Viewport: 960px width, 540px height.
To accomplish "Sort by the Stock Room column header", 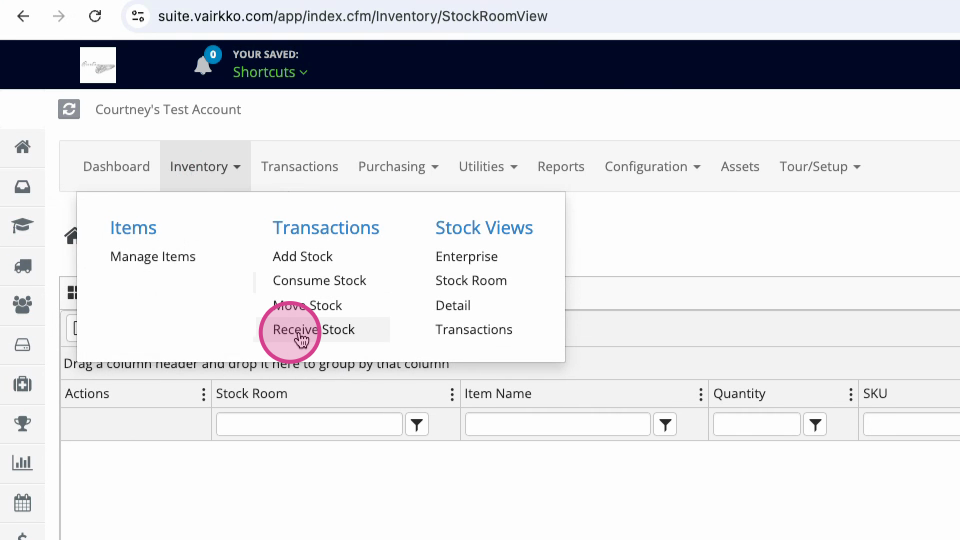I will (x=252, y=394).
